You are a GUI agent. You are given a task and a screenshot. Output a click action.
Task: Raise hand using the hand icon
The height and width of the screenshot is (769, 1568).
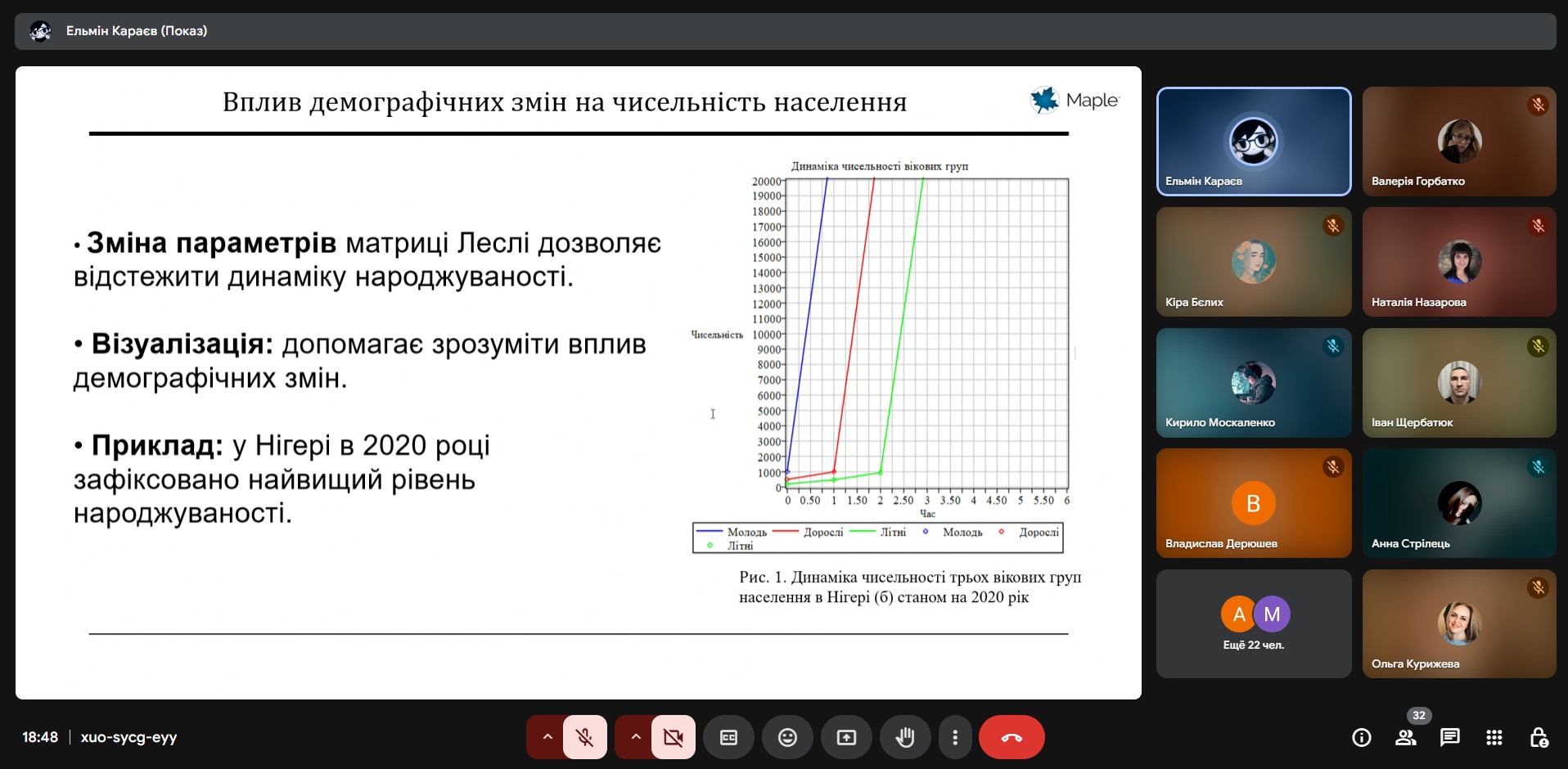pos(905,737)
